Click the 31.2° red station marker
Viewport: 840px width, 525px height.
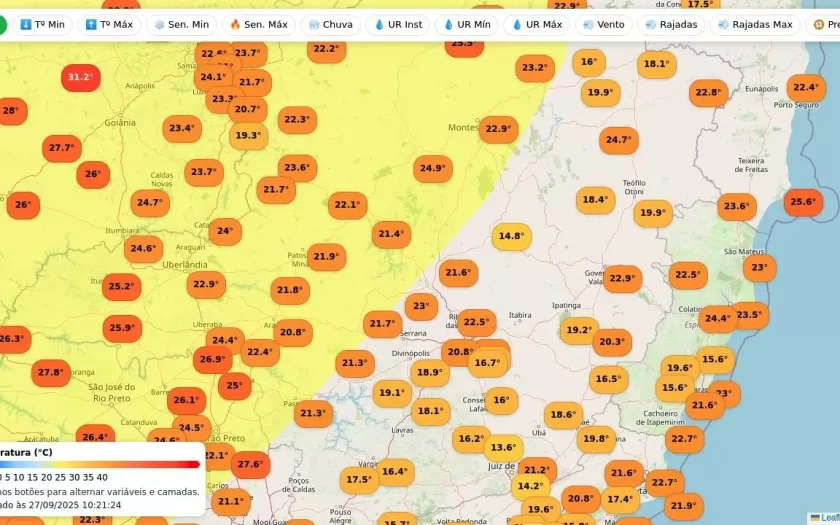80,77
